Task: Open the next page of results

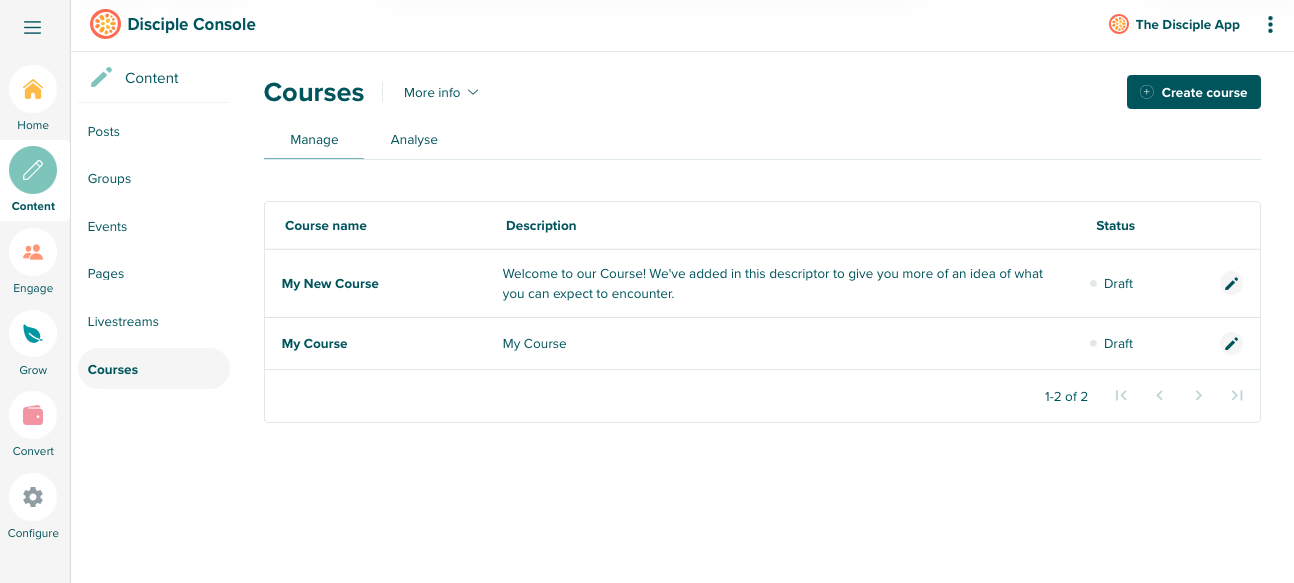Action: pyautogui.click(x=1198, y=395)
